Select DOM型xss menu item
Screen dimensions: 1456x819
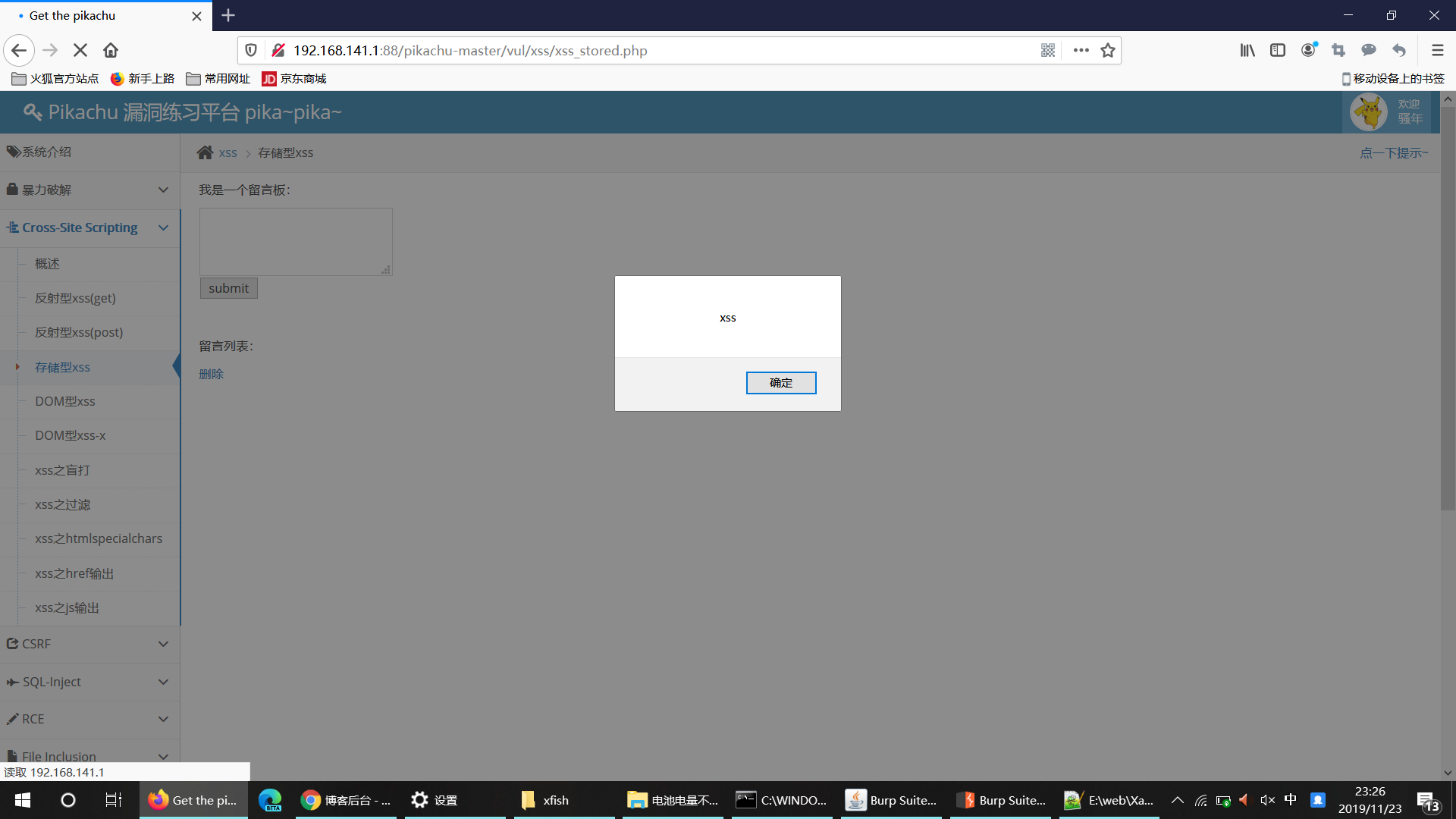[65, 401]
